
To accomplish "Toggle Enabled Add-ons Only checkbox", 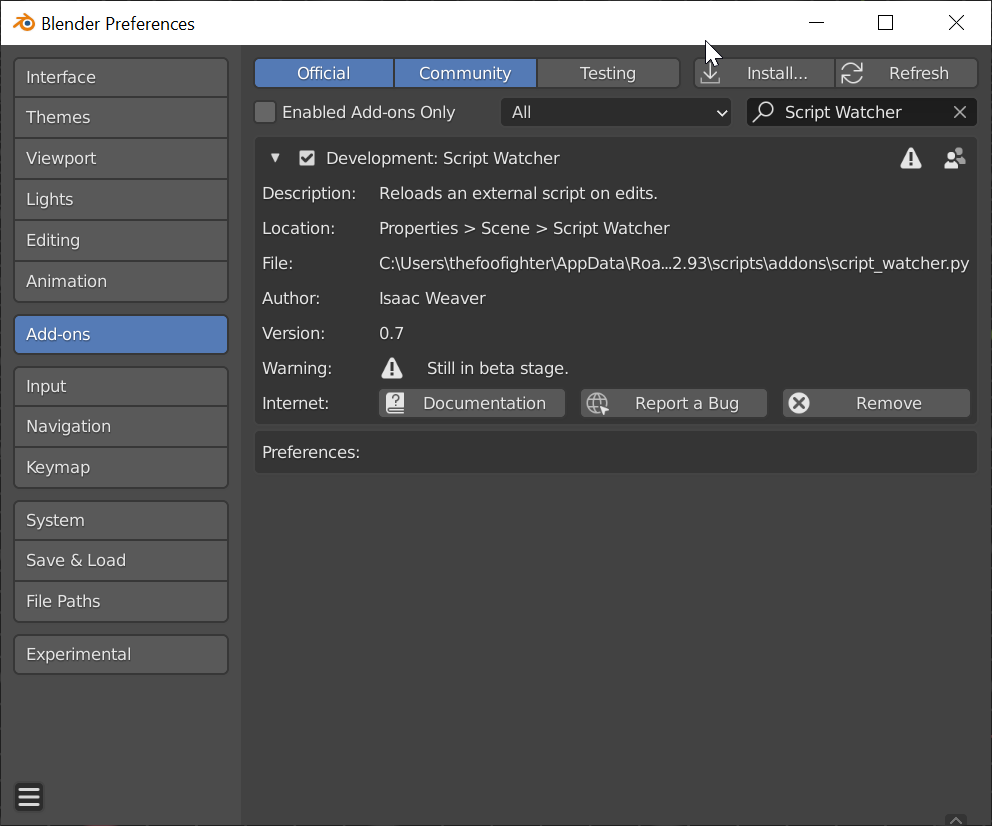I will (264, 112).
